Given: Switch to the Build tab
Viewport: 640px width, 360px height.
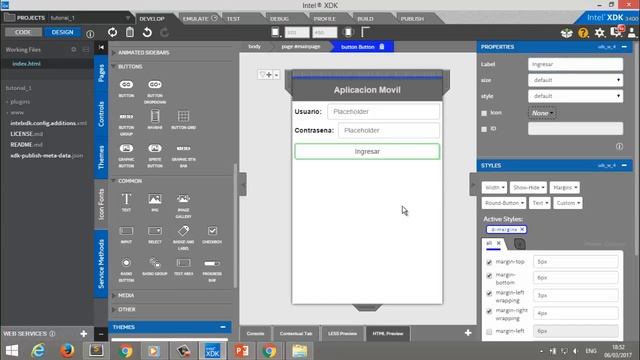Looking at the screenshot, I should 365,19.
